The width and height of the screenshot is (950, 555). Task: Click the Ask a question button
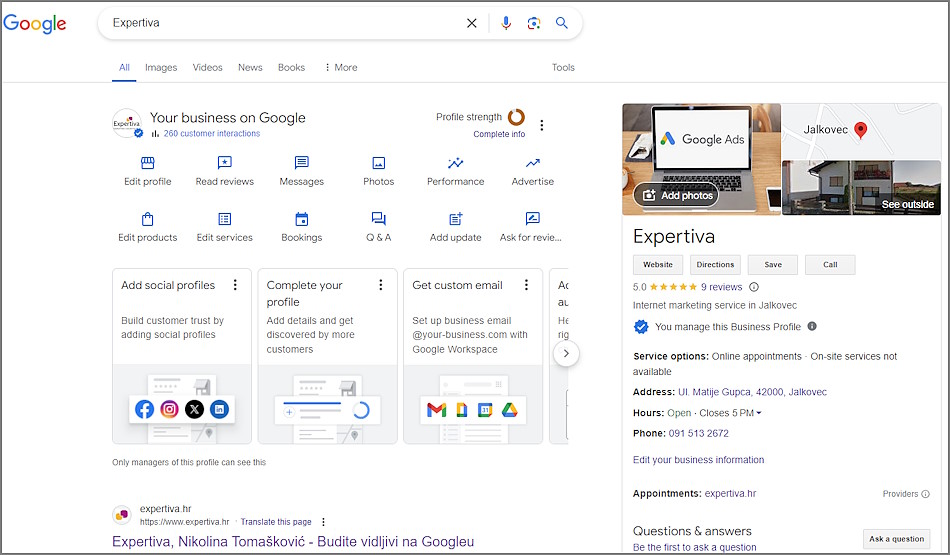tap(896, 539)
